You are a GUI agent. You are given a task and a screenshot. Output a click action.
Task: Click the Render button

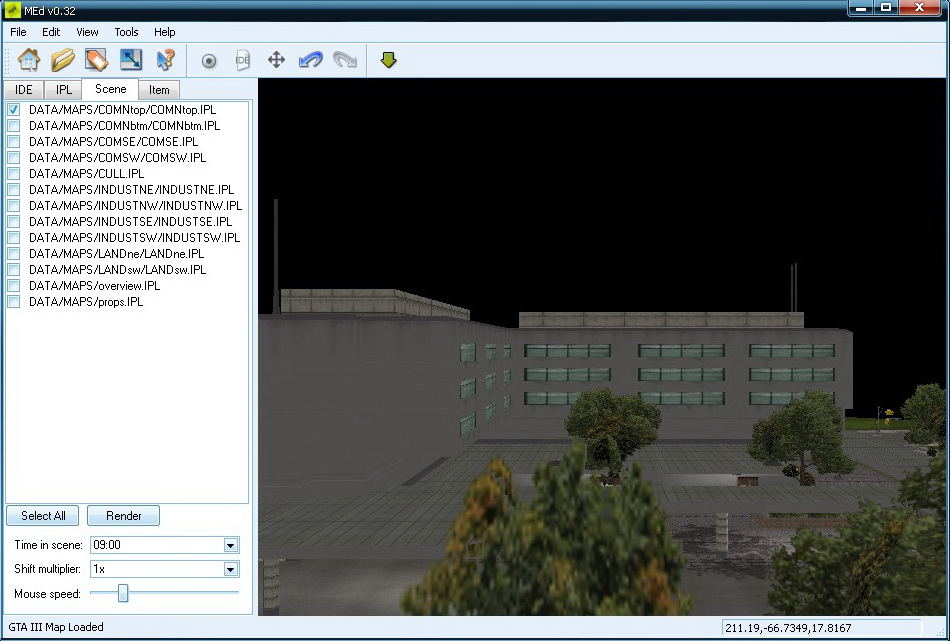click(x=123, y=516)
